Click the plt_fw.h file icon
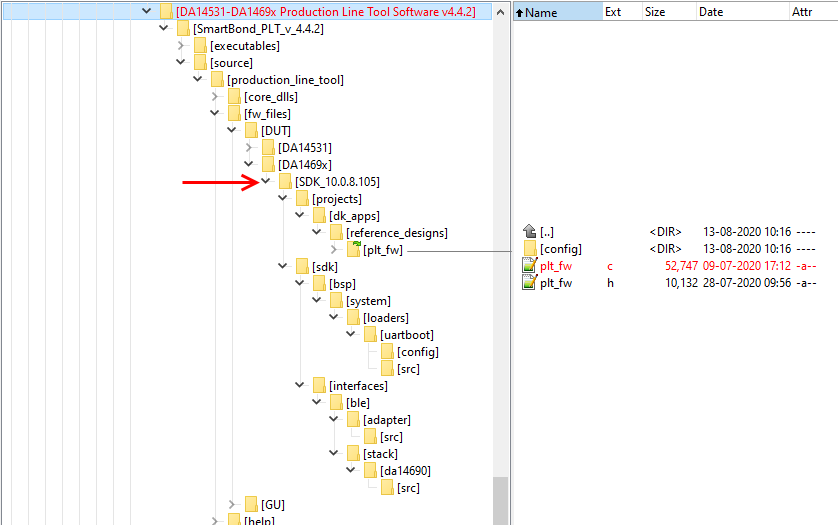Image resolution: width=838 pixels, height=525 pixels. [529, 283]
